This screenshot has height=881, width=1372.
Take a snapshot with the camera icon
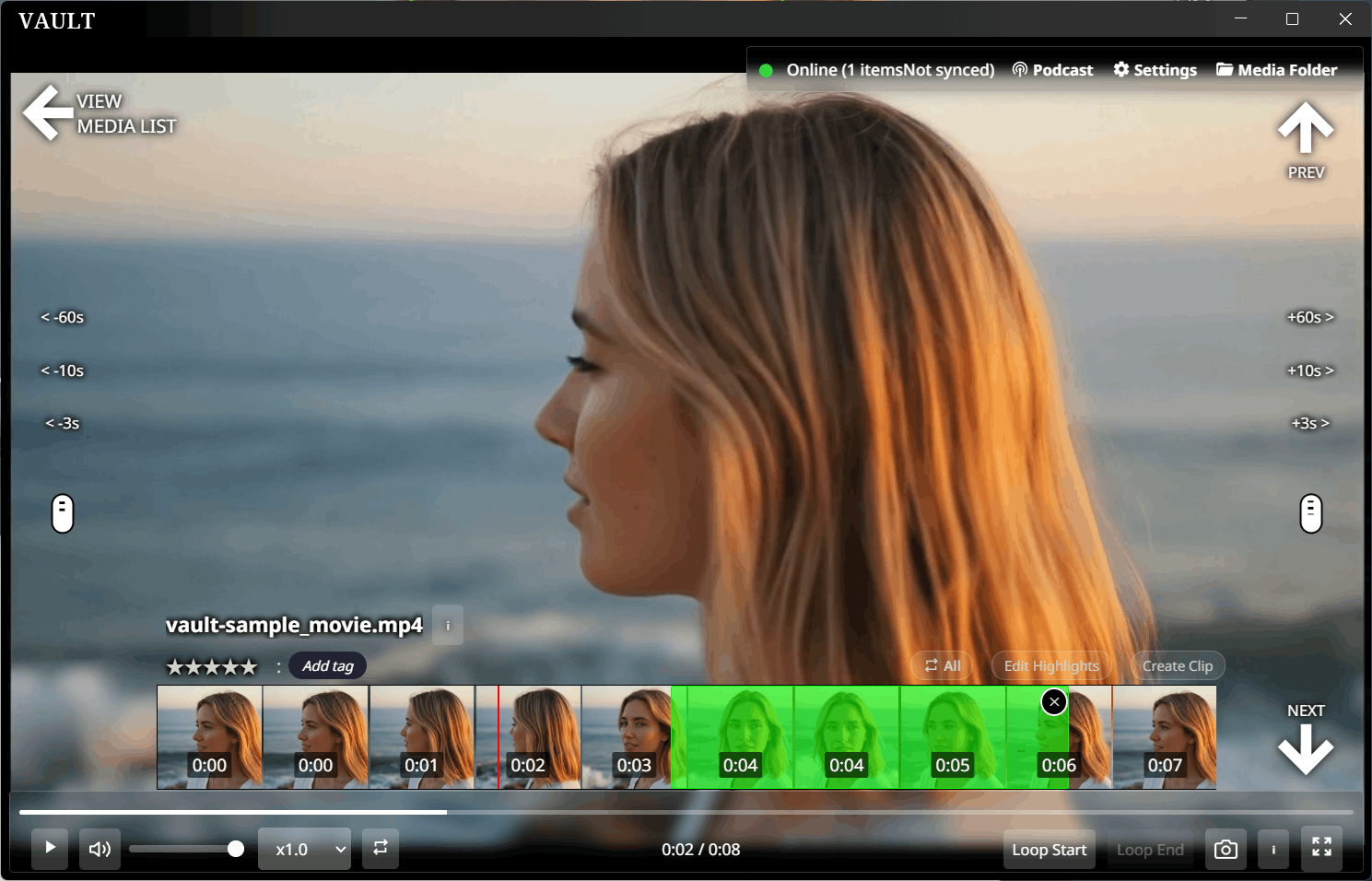click(x=1225, y=849)
